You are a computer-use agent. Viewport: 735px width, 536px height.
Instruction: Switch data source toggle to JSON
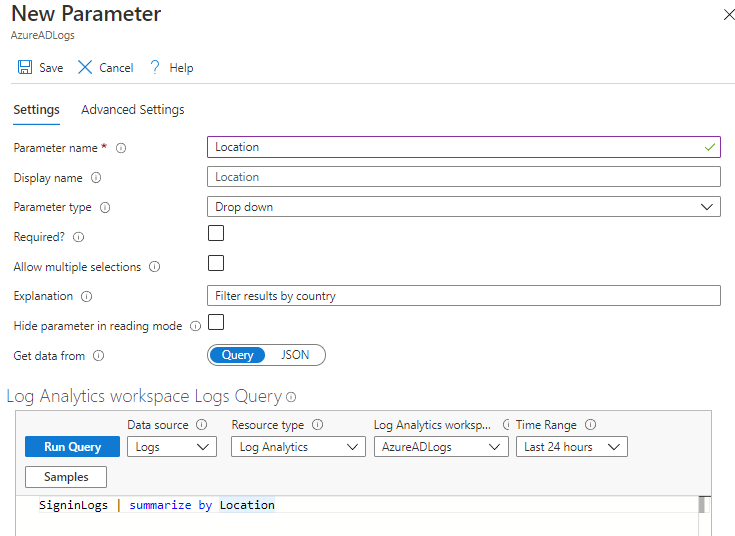pos(295,355)
